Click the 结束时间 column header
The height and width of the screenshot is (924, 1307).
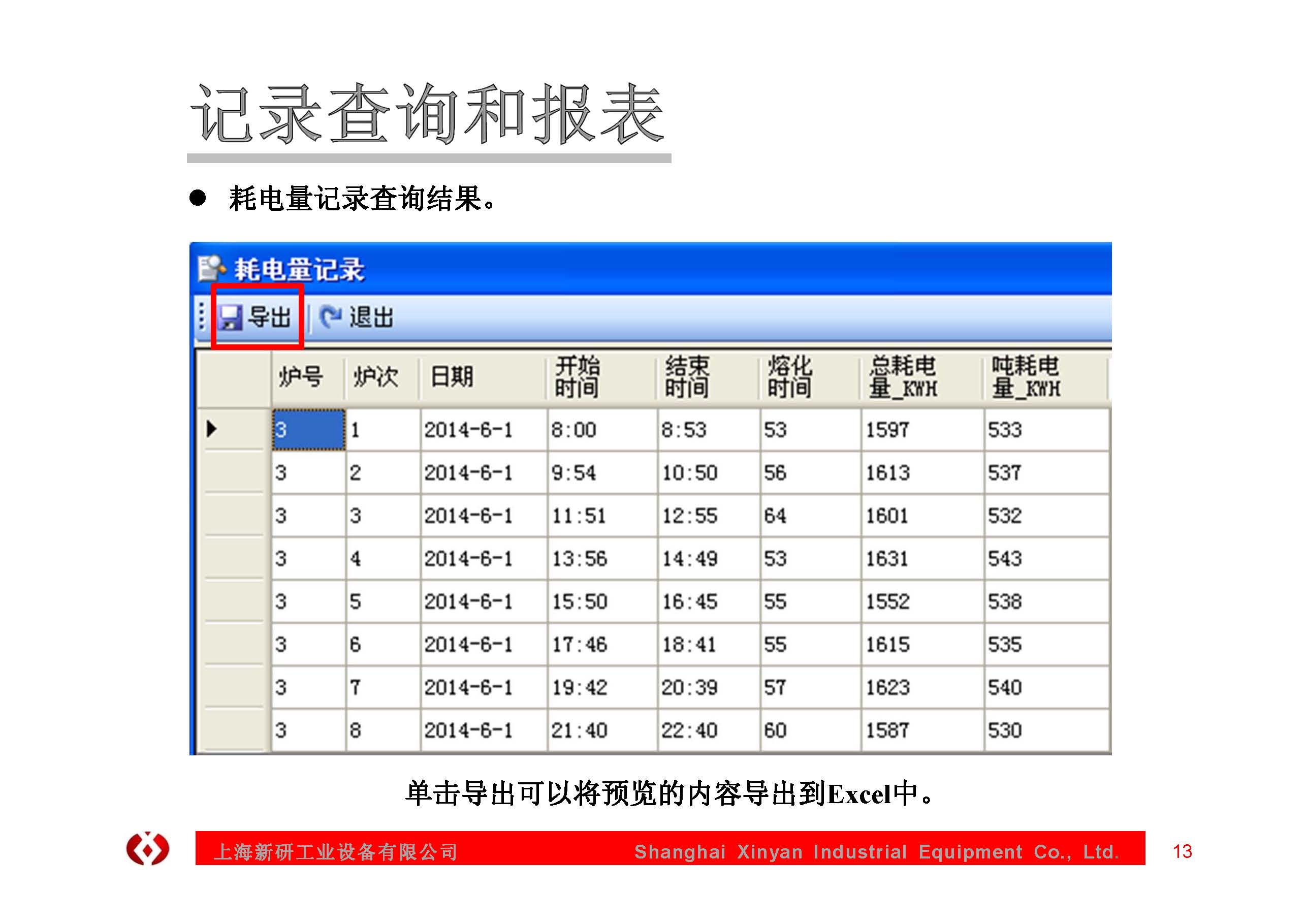[708, 377]
